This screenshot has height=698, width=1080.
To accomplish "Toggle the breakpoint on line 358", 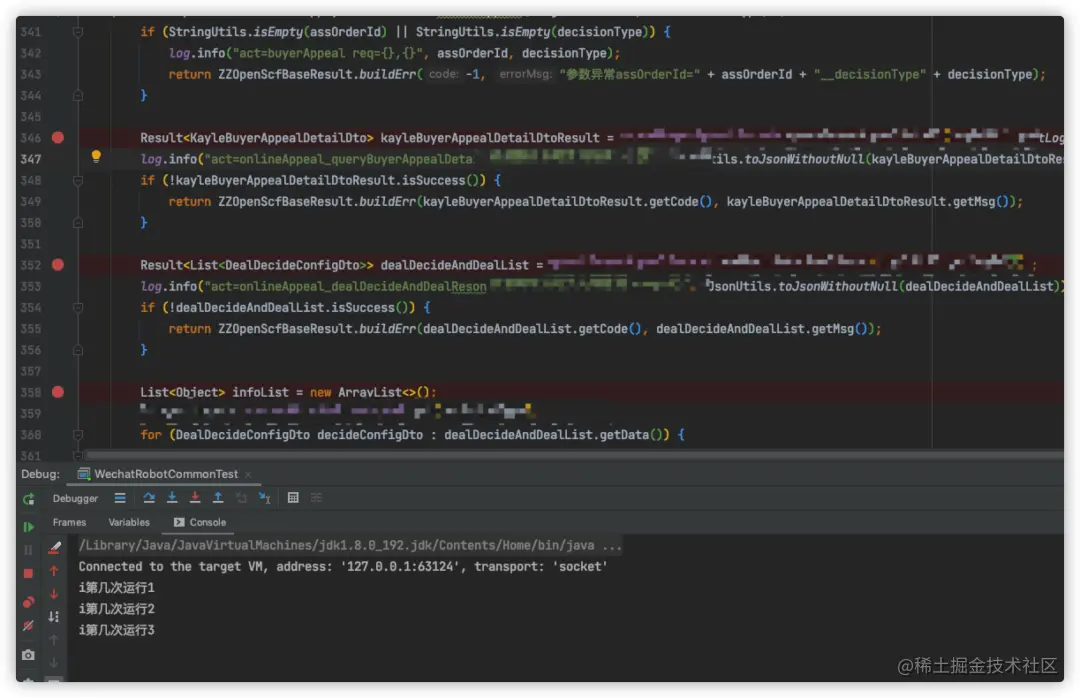I will coord(58,392).
